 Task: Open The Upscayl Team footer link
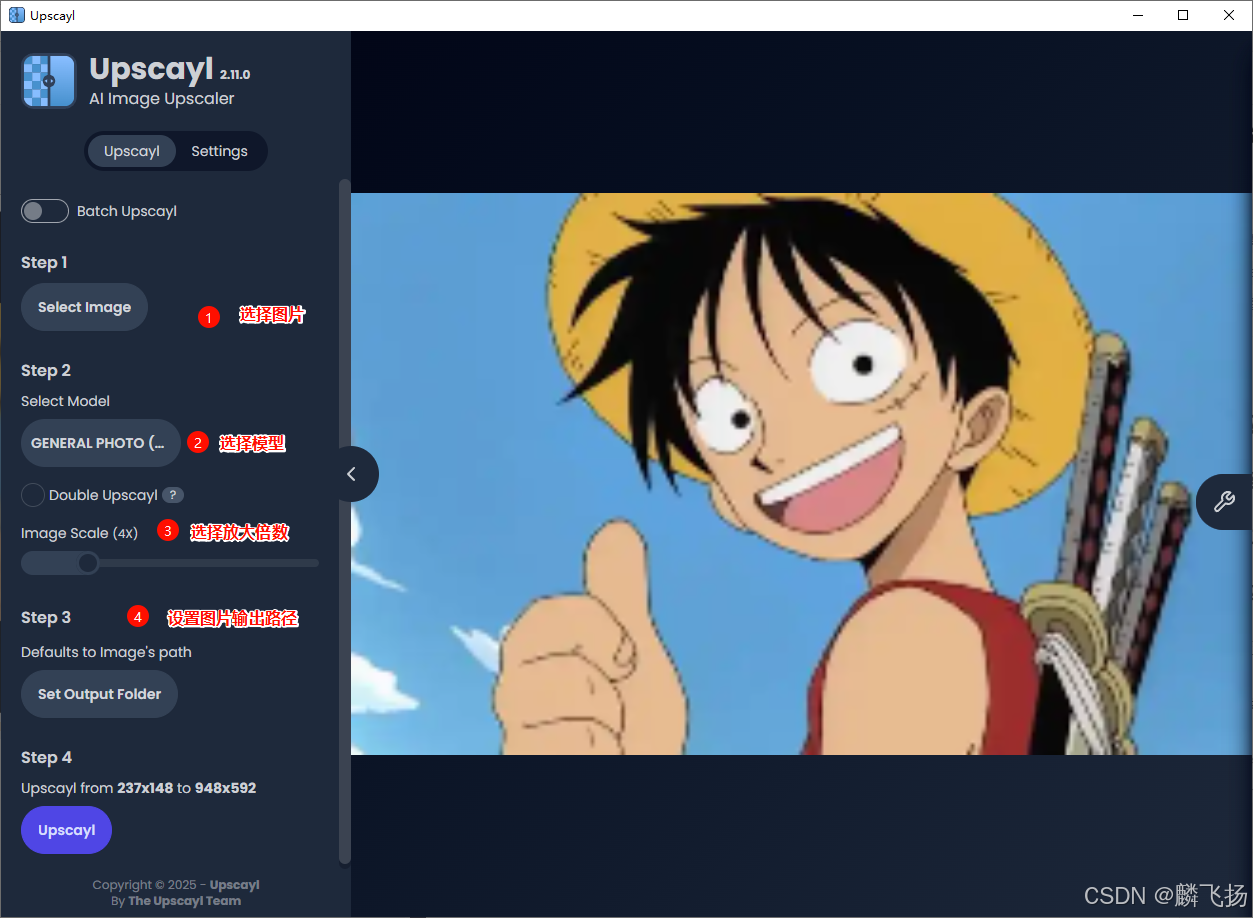click(184, 901)
